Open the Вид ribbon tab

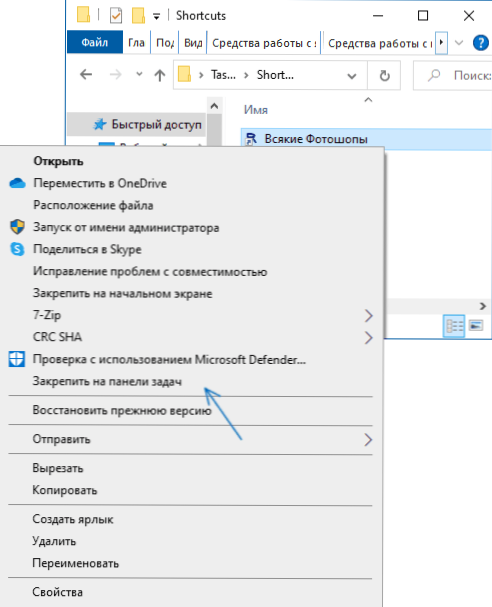(x=193, y=43)
